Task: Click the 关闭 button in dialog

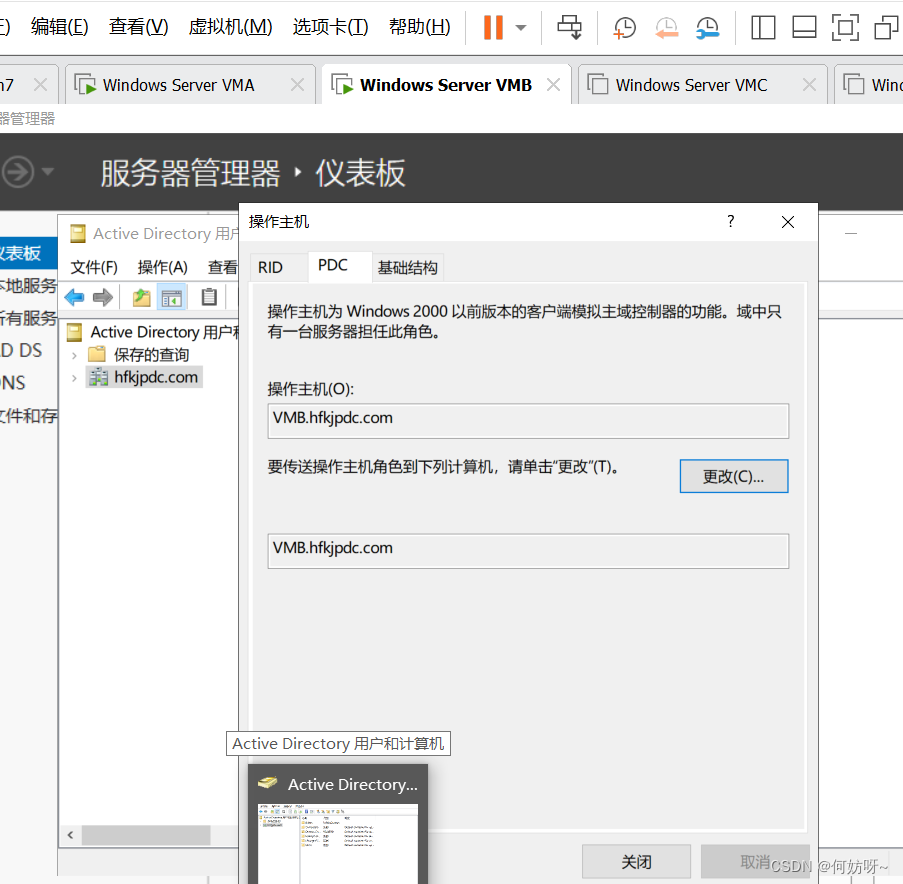Action: pos(636,861)
